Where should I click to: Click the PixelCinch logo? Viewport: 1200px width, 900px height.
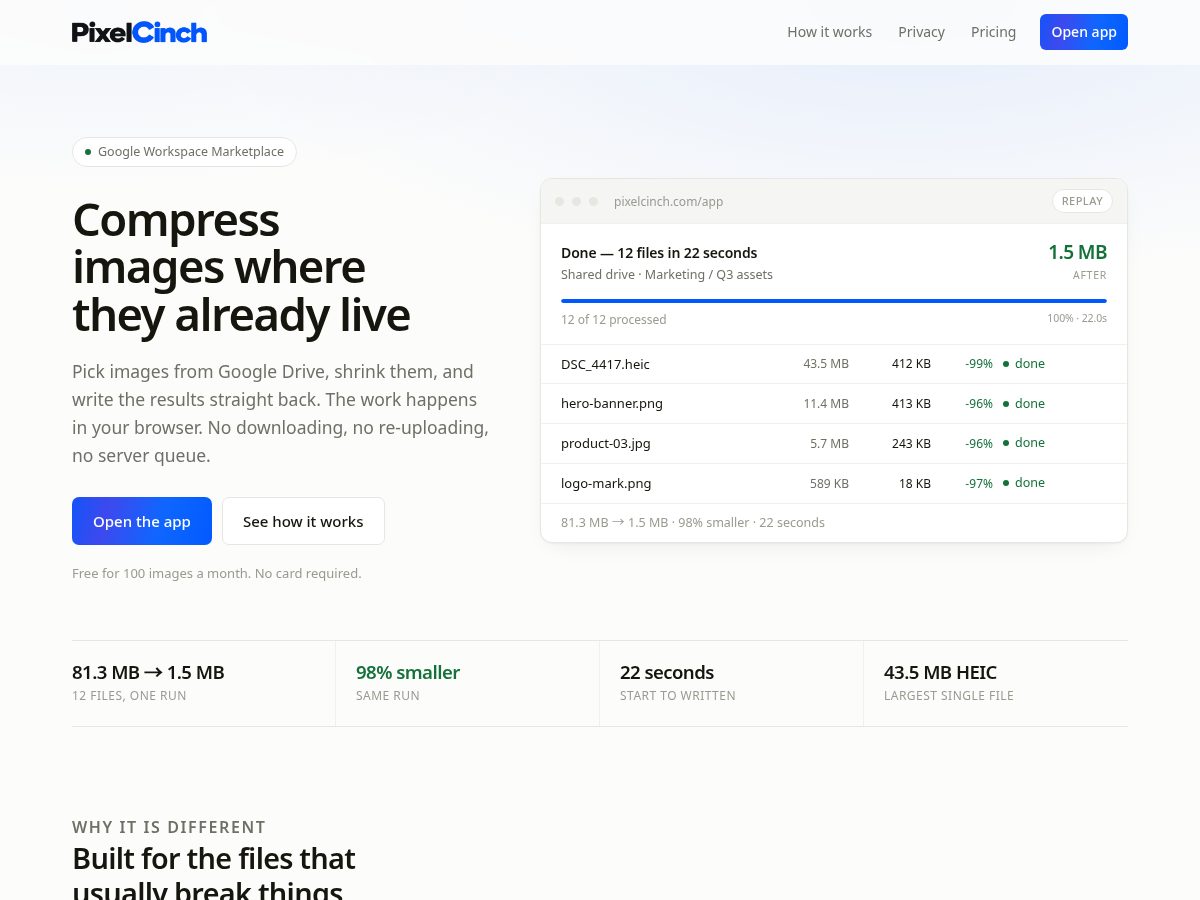click(139, 32)
